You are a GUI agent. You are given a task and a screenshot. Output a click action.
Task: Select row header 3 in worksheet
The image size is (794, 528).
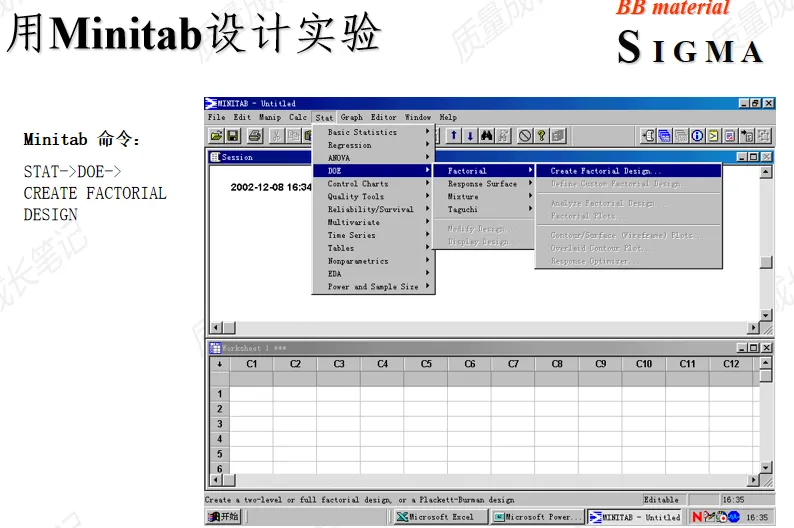pyautogui.click(x=219, y=424)
